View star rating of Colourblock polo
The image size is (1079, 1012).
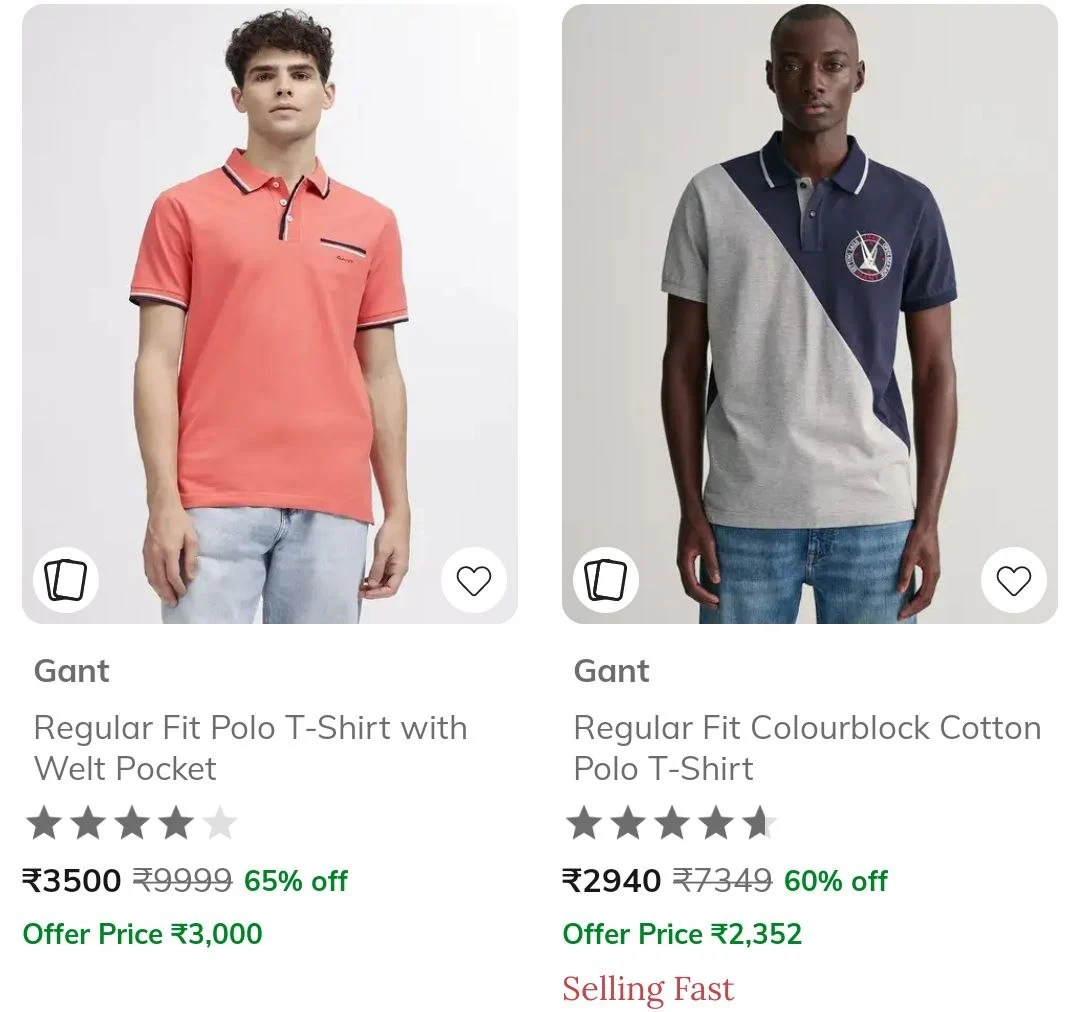pyautogui.click(x=671, y=823)
